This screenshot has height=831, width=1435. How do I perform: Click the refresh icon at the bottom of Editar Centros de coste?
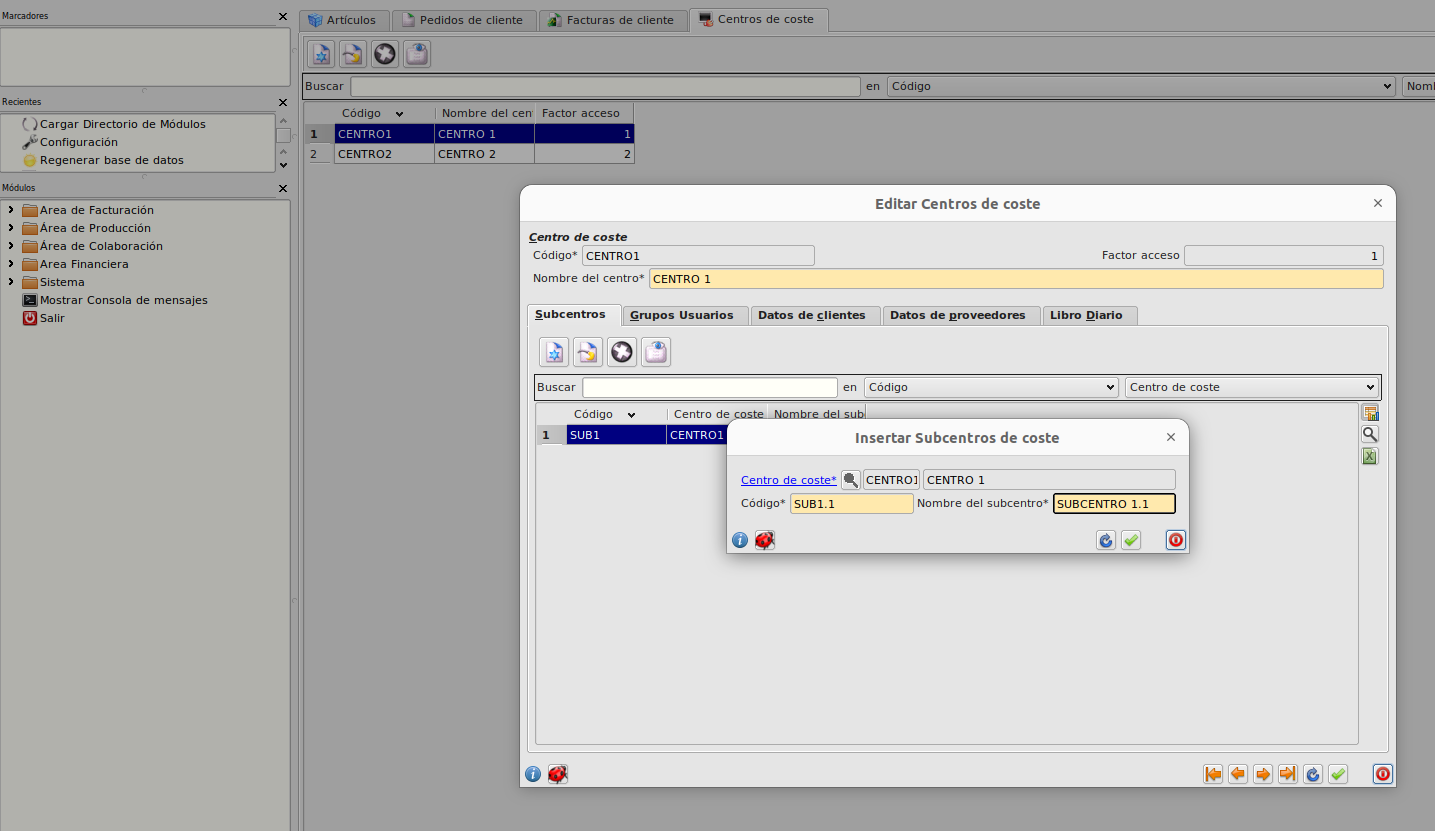click(1313, 774)
